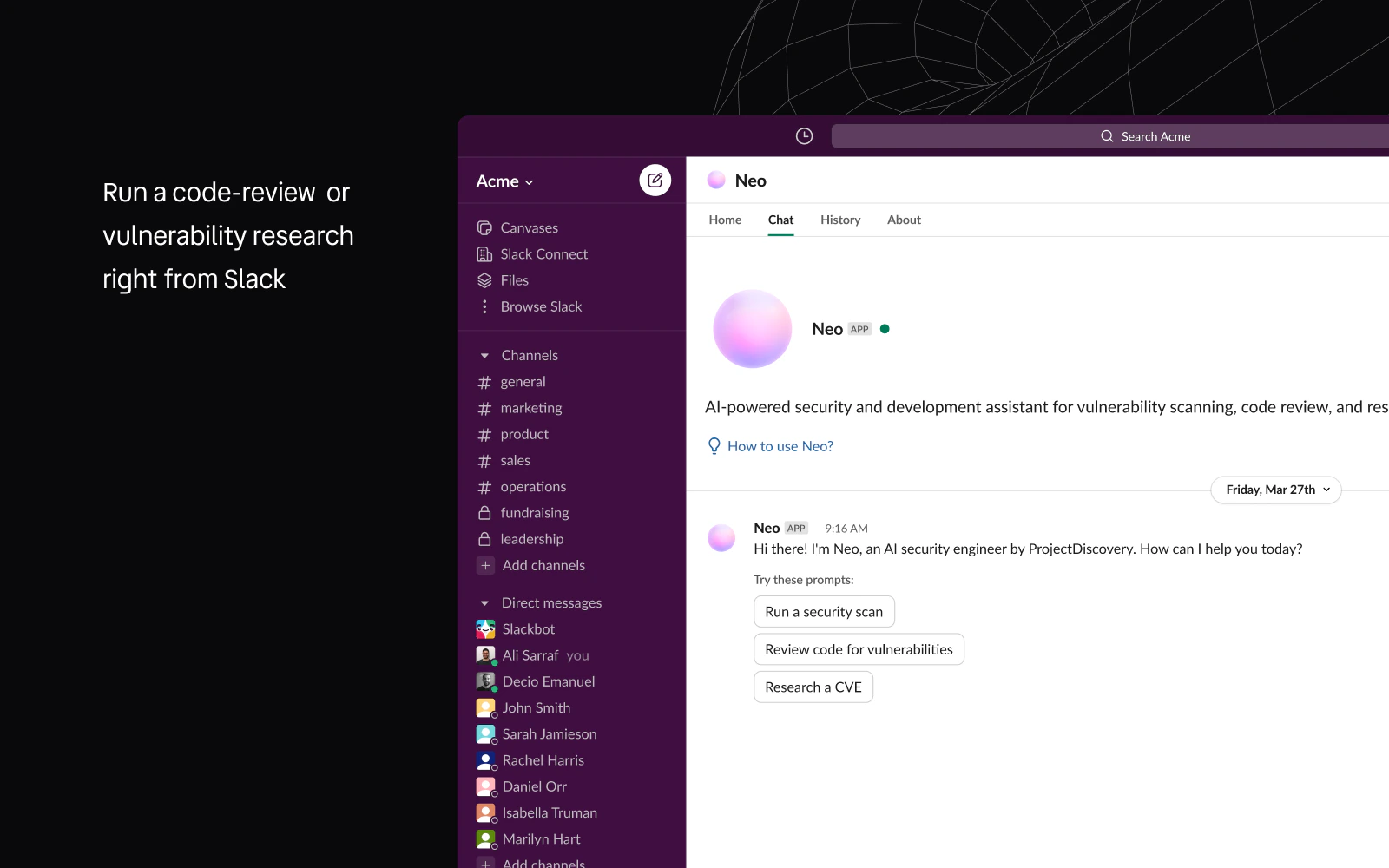Click the lock icon beside fundraising
The height and width of the screenshot is (868, 1389).
[x=484, y=513]
